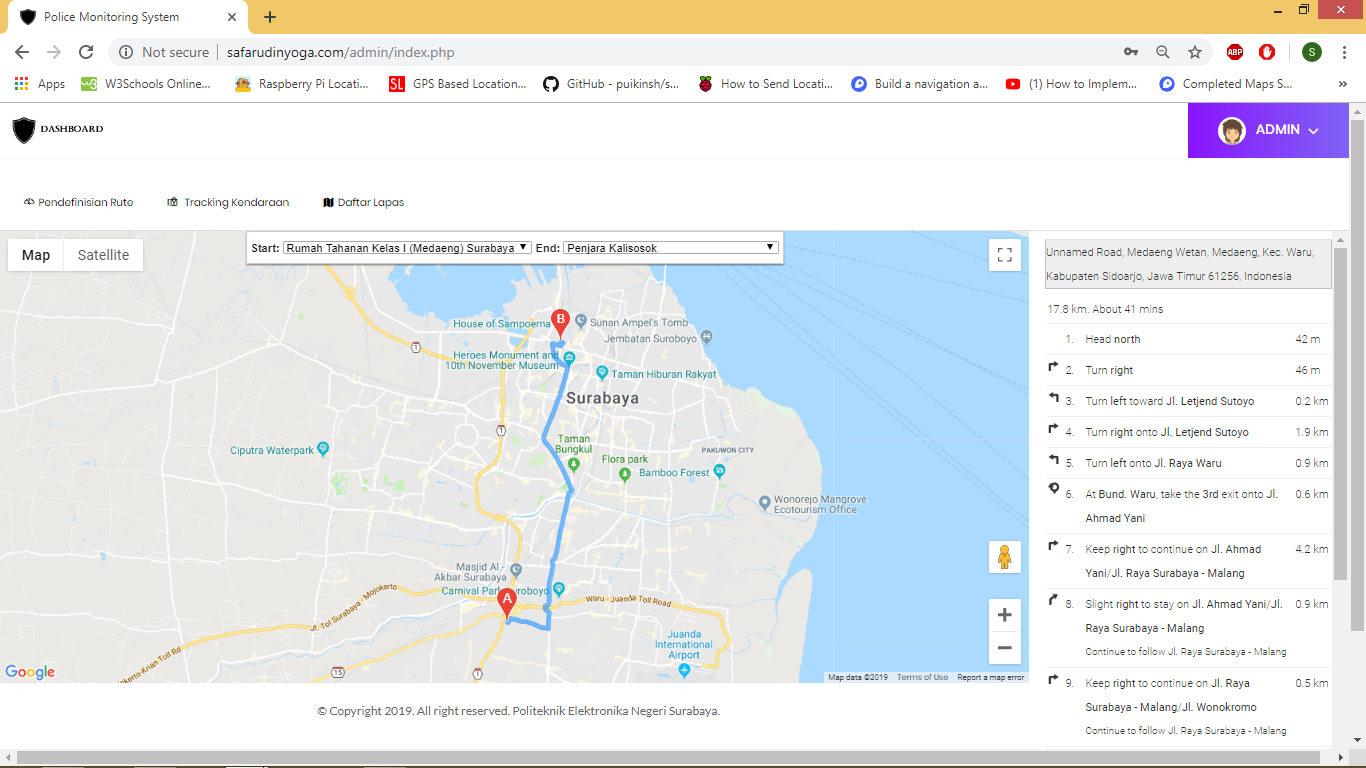Open the Pendefinisian Rute menu item

pyautogui.click(x=79, y=202)
